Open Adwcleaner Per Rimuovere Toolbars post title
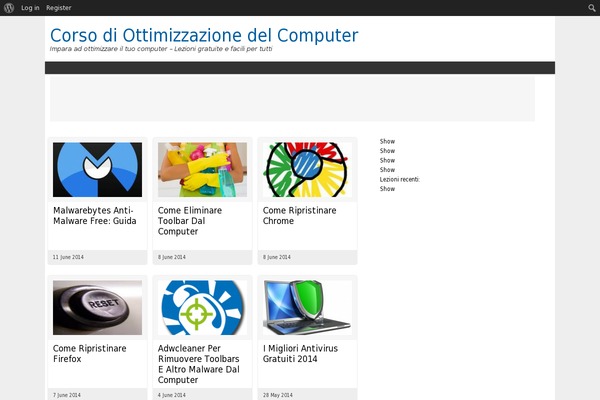The height and width of the screenshot is (400, 600). pyautogui.click(x=199, y=364)
